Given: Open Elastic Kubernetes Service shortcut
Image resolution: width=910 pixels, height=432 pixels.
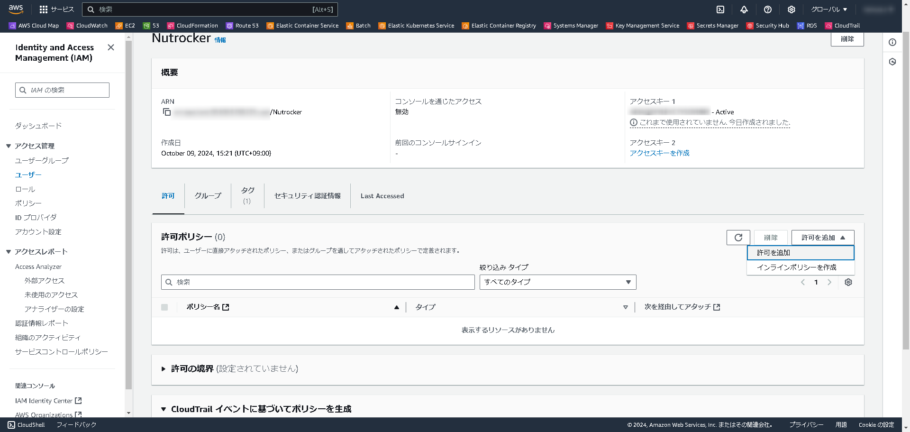Looking at the screenshot, I should pyautogui.click(x=417, y=26).
